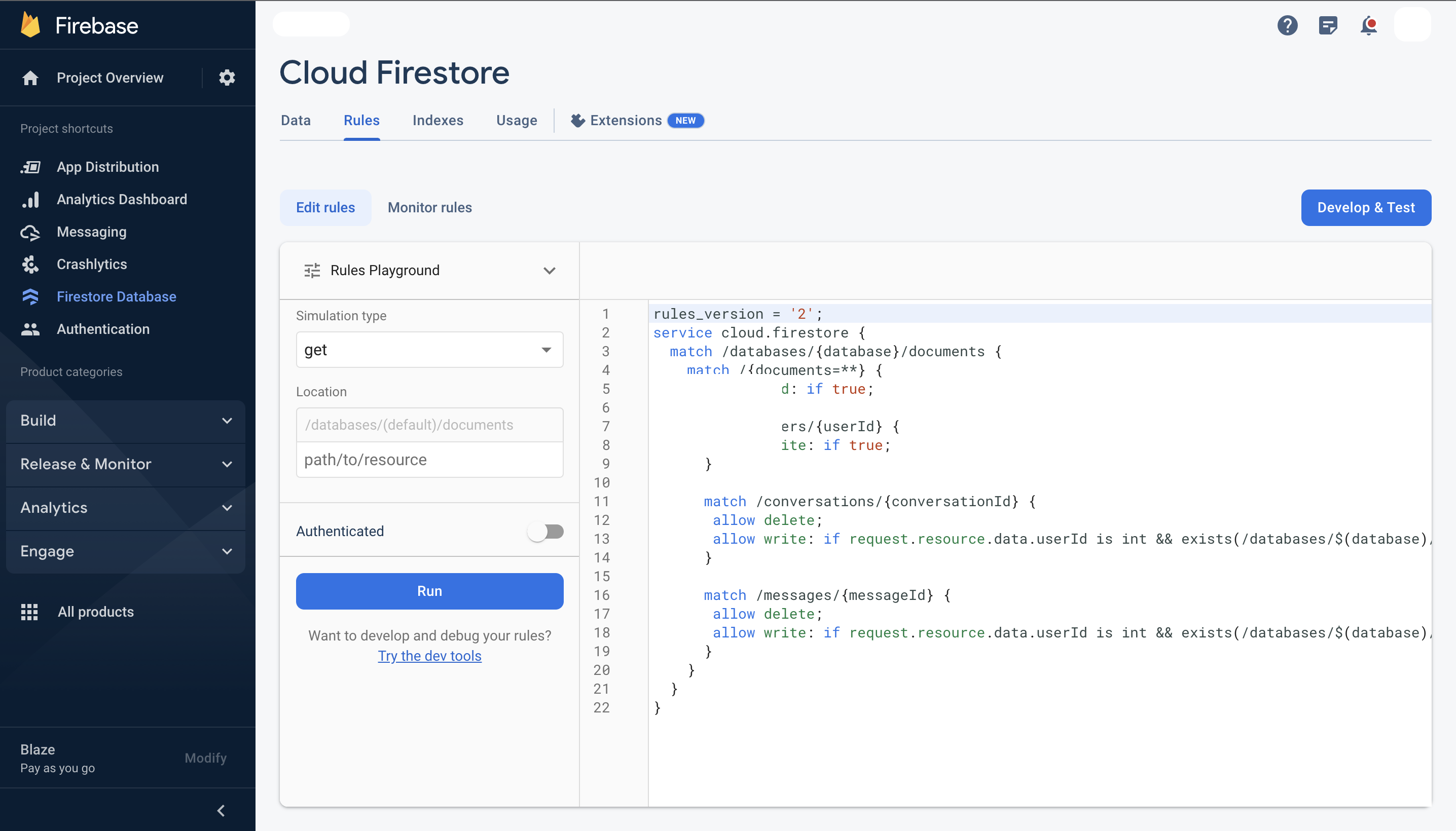The image size is (1456, 831).
Task: Open App Distribution shortcut
Action: tap(108, 167)
